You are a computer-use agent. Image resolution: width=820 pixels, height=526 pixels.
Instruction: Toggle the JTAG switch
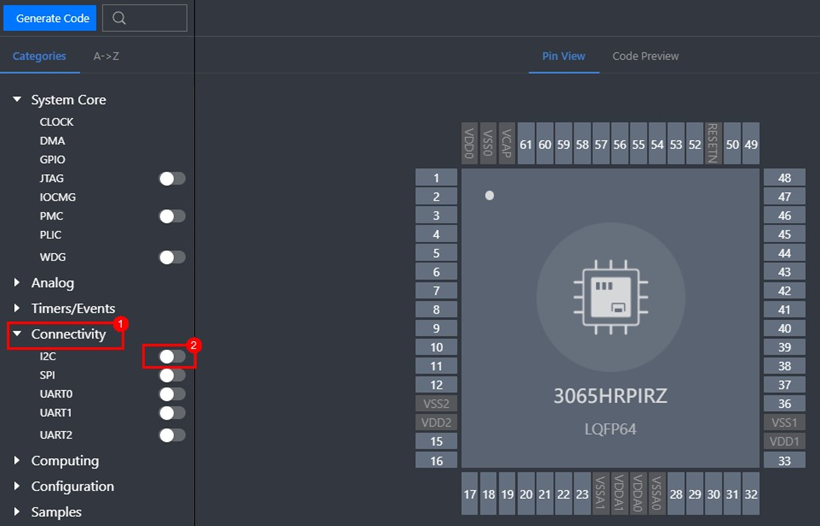tap(172, 178)
